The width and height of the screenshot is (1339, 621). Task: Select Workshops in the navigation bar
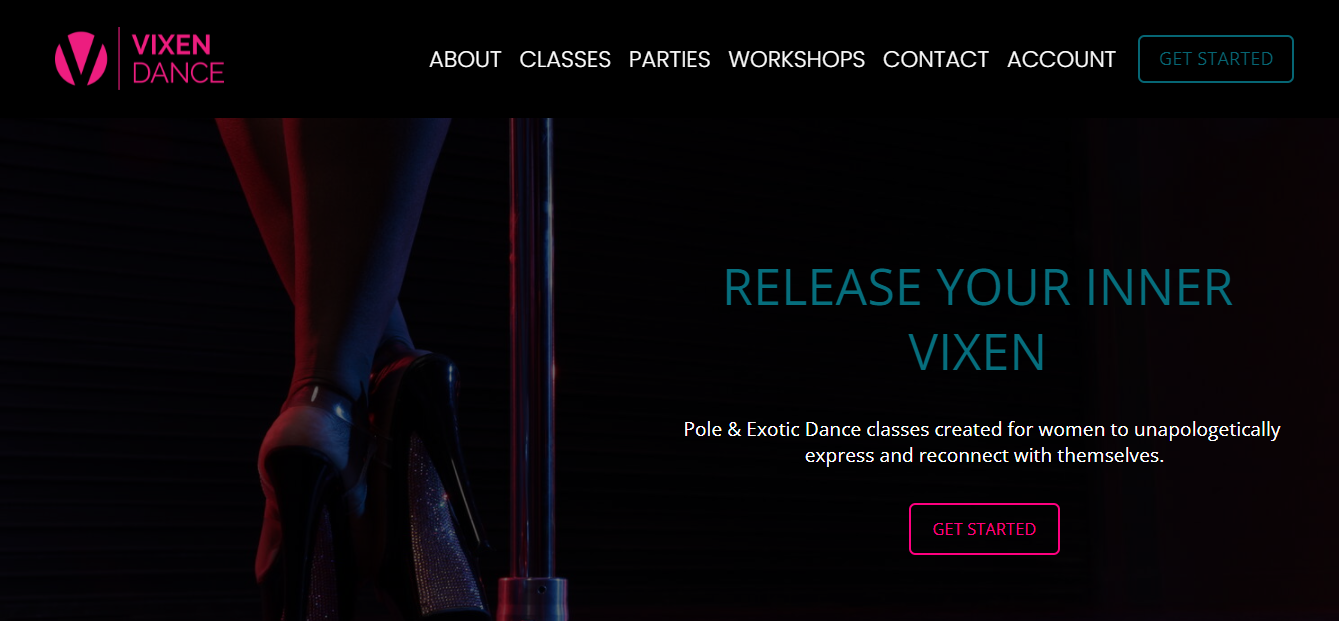(796, 59)
